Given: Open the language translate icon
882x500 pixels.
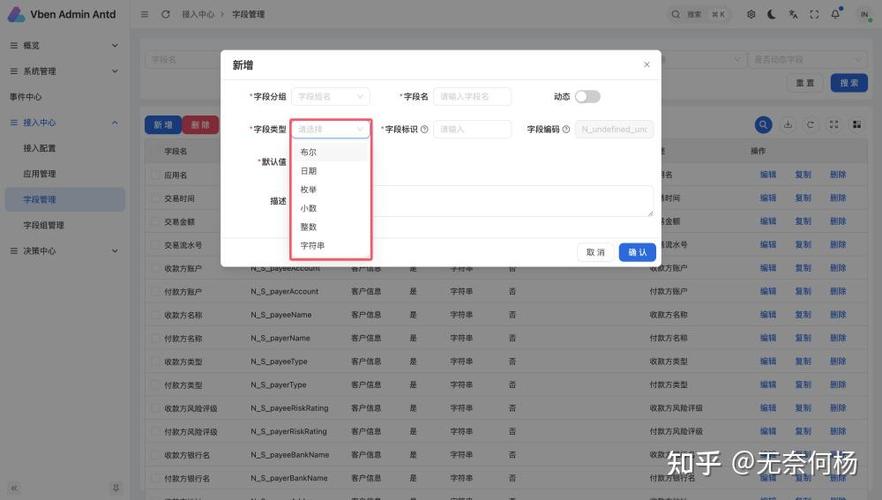Looking at the screenshot, I should (x=793, y=14).
